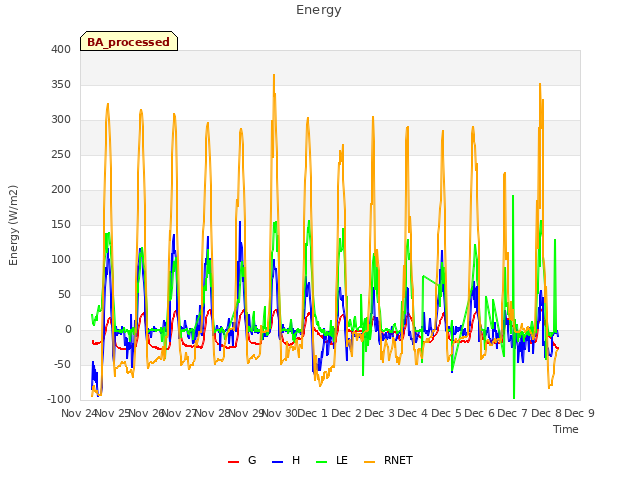Toggle the RNET series legend entry

coord(388,460)
